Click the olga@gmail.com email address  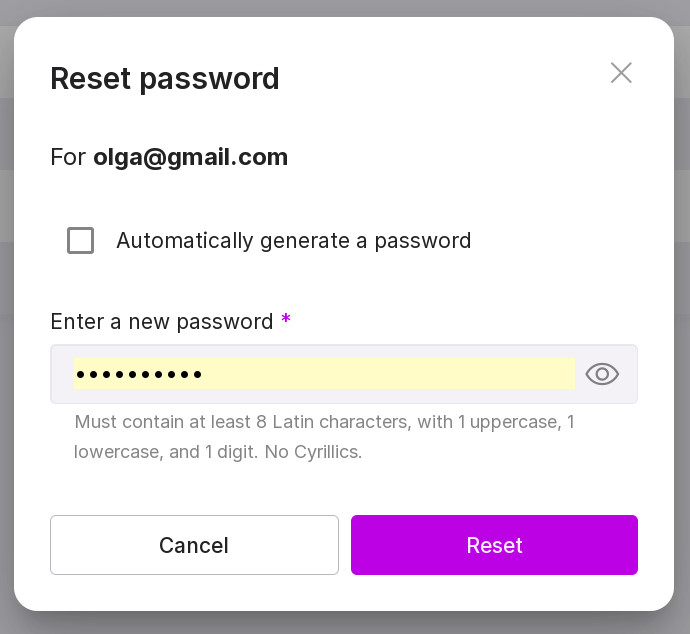[x=190, y=157]
